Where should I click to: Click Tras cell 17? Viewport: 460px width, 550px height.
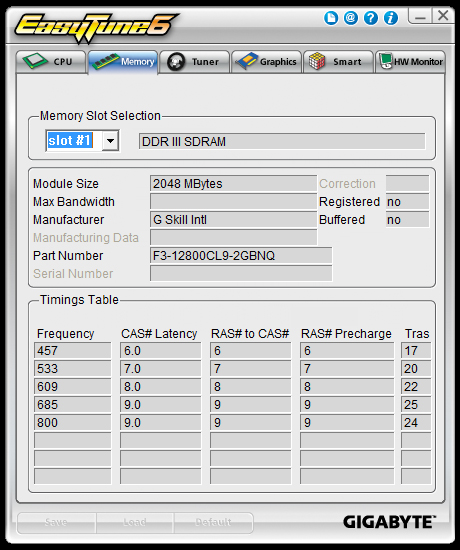click(416, 350)
